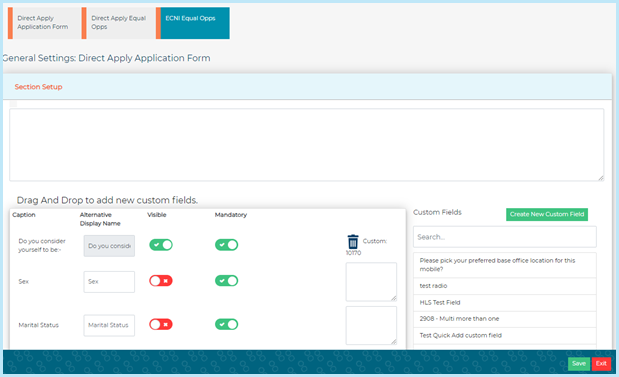Click Create New Custom Field button

(x=547, y=214)
